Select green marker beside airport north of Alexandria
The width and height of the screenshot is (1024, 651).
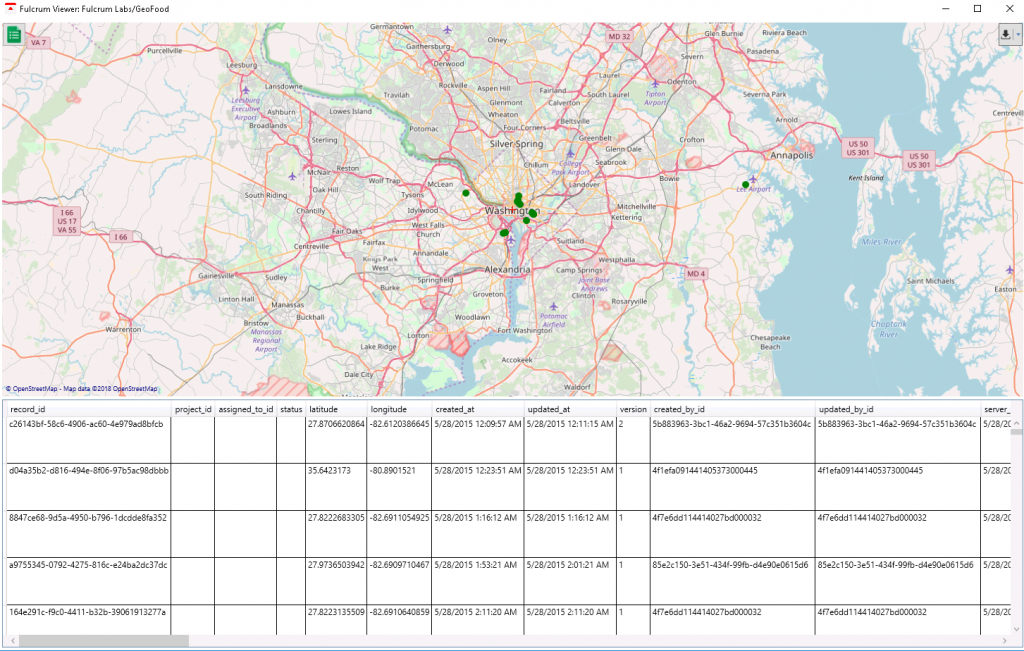[504, 232]
